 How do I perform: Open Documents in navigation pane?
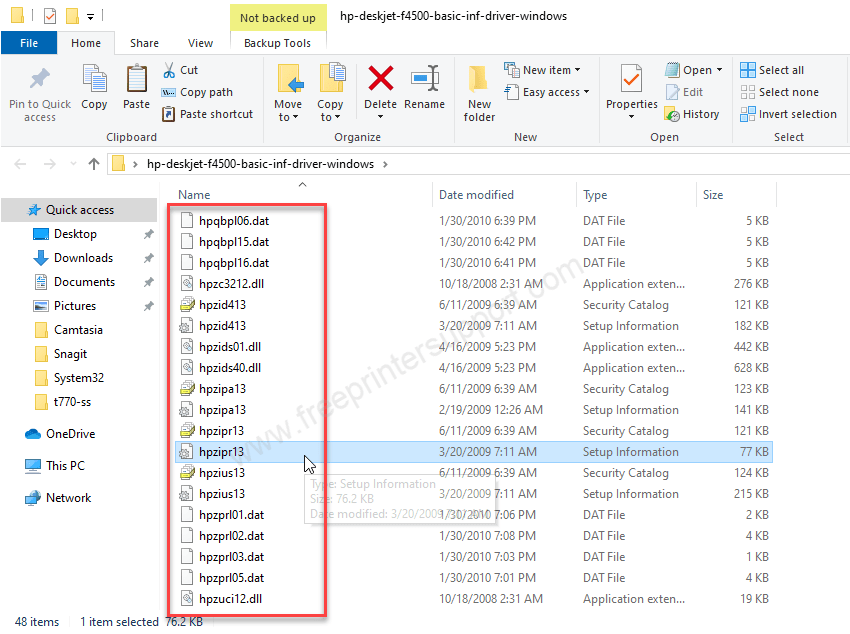click(85, 282)
